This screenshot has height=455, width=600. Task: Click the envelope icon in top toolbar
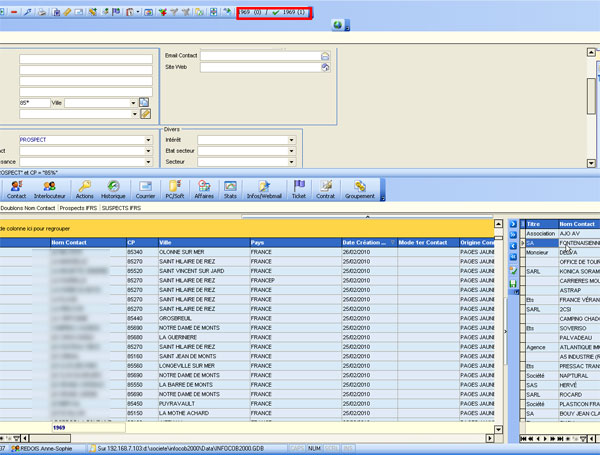point(79,12)
